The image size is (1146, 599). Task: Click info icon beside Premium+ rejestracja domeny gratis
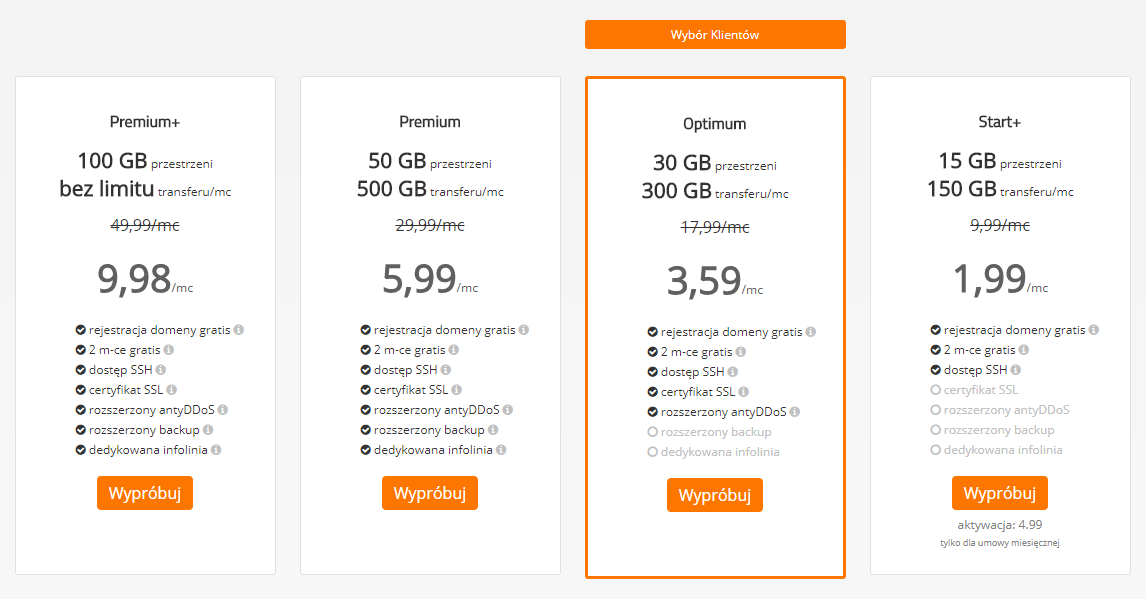coord(239,330)
